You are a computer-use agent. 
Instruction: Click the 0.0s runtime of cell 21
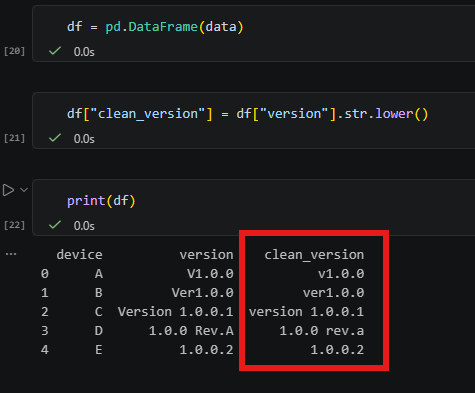[84, 139]
